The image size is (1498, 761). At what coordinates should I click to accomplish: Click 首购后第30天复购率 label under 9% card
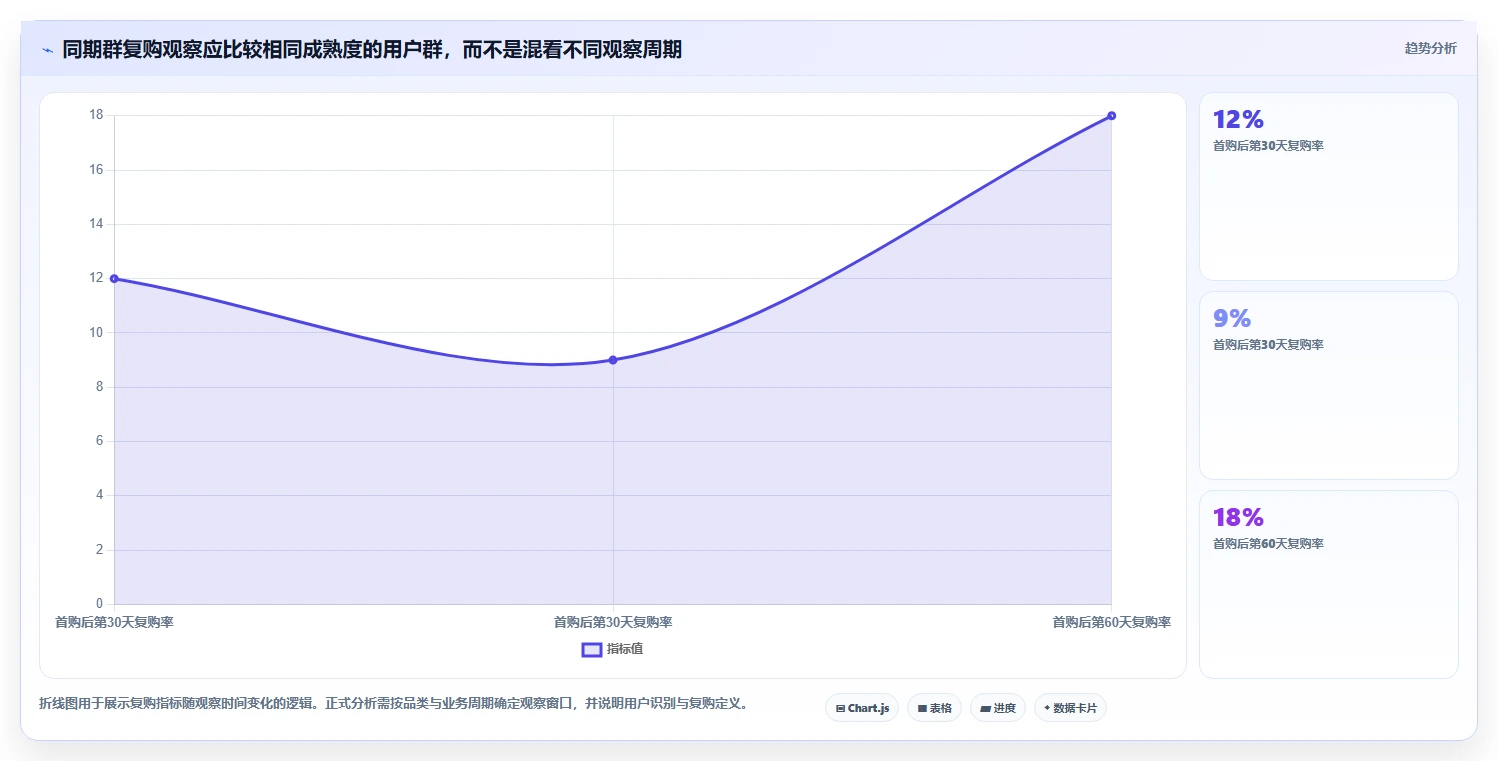1268,345
